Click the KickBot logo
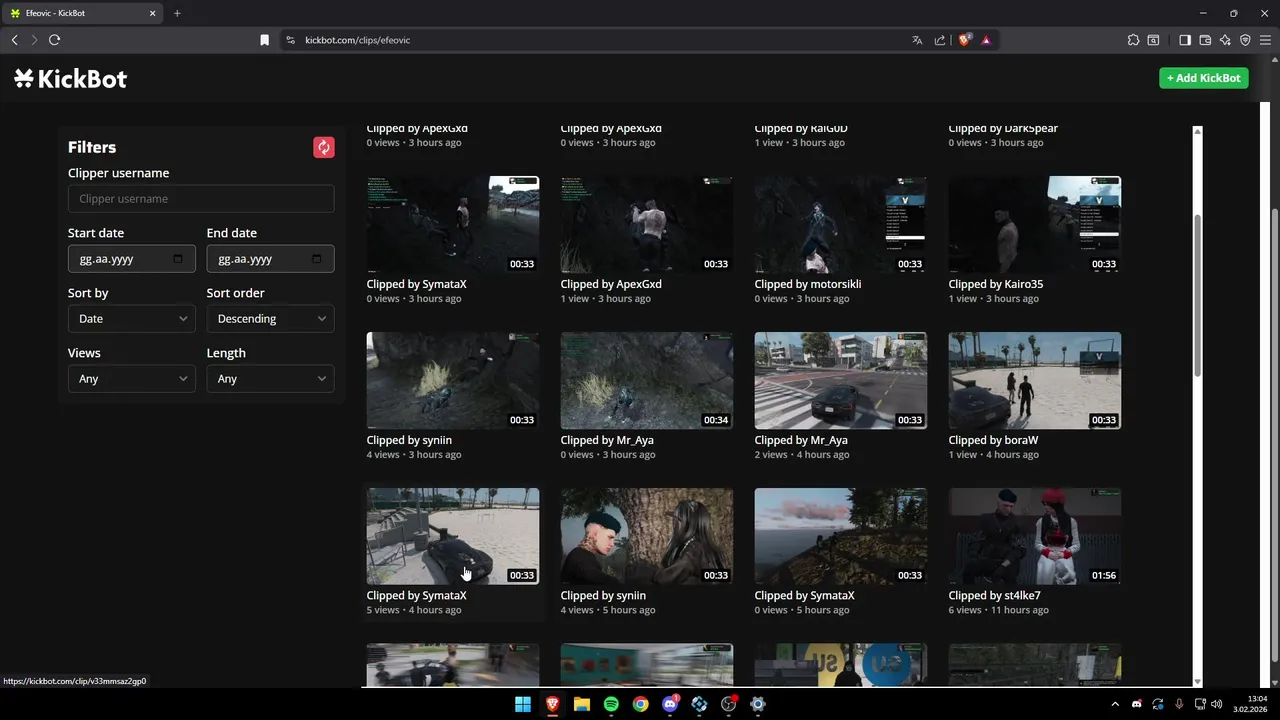The width and height of the screenshot is (1280, 720). [x=71, y=79]
